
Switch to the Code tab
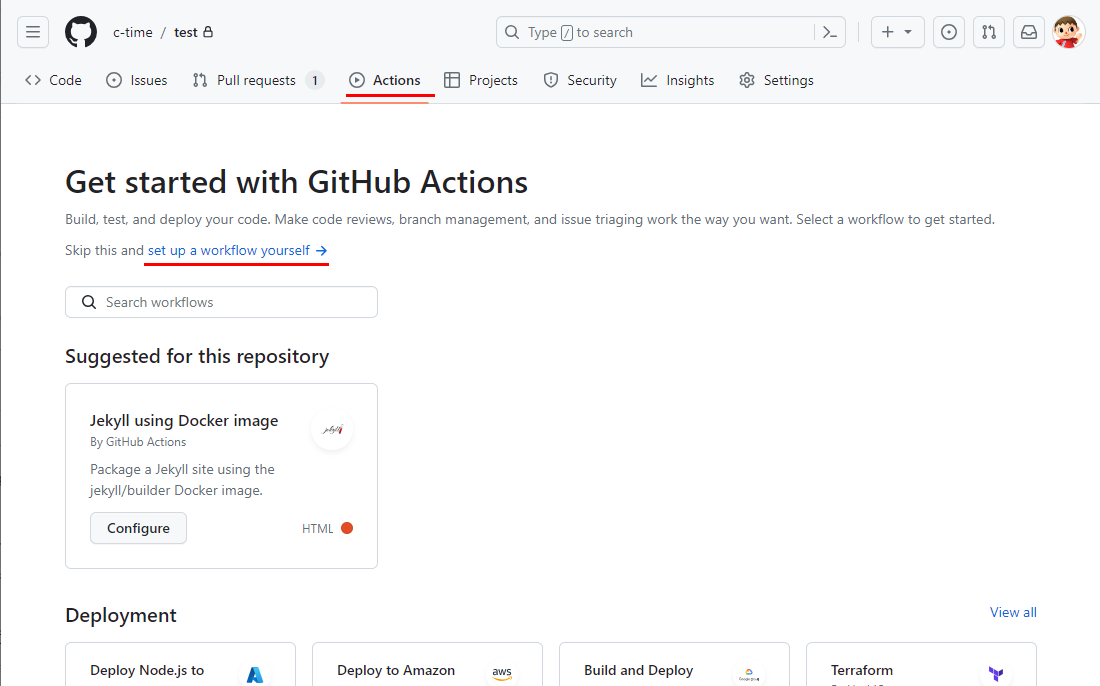pyautogui.click(x=53, y=80)
